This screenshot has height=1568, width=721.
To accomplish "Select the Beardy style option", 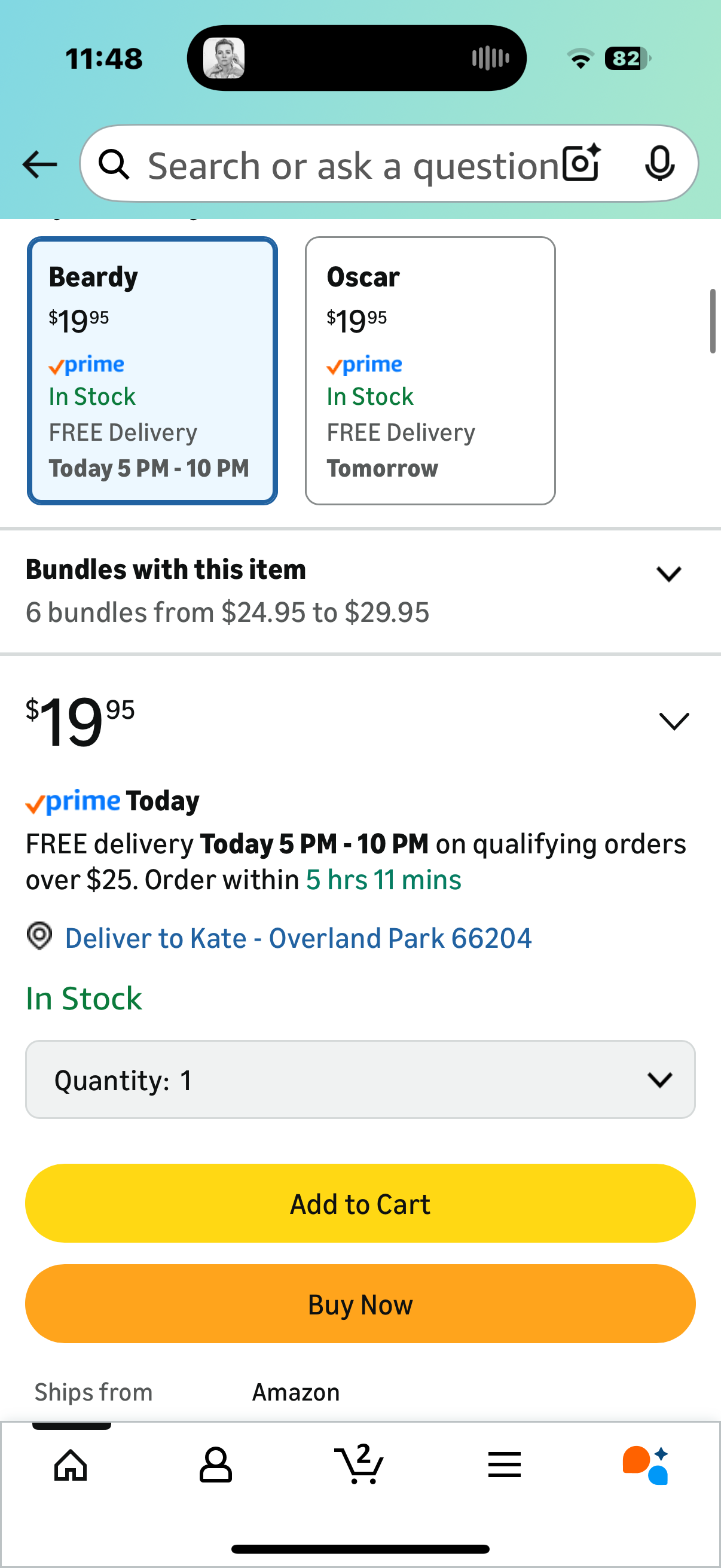I will coord(152,370).
